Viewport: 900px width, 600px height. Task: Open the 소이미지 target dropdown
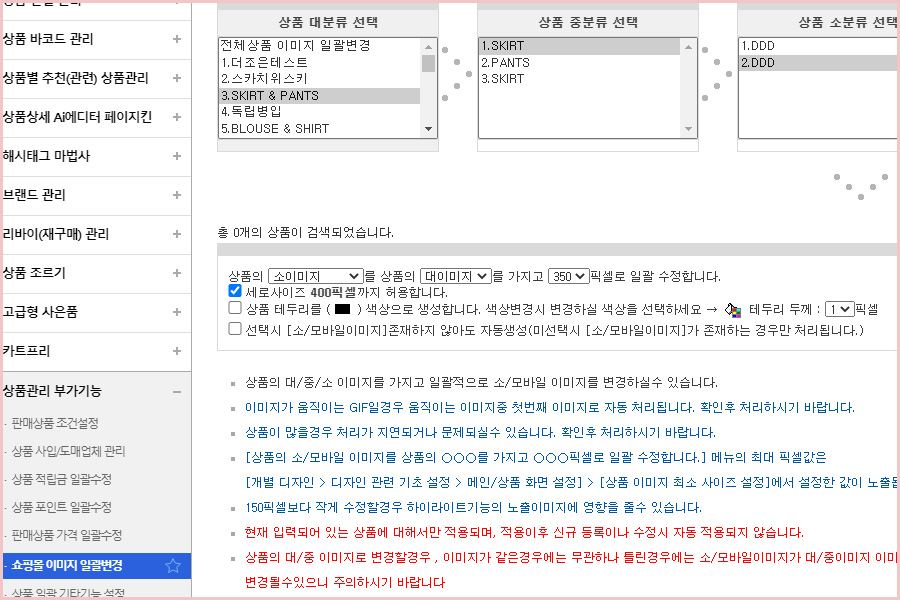click(316, 276)
